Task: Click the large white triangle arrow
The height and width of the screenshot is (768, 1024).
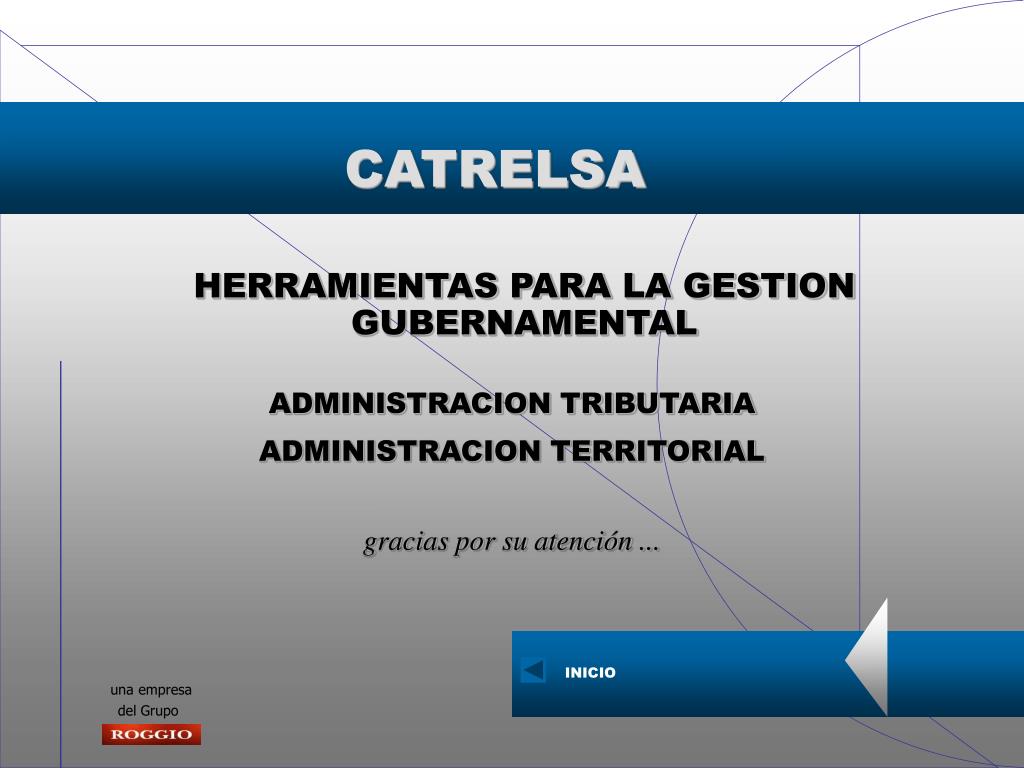Action: coord(867,657)
